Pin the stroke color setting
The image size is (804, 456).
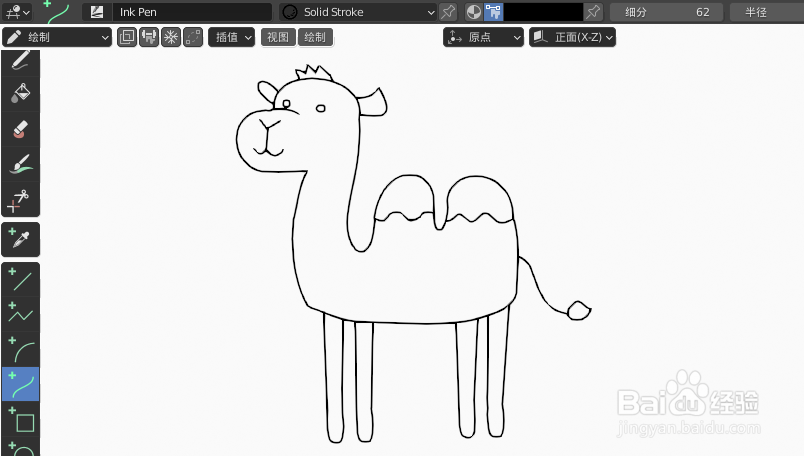pyautogui.click(x=593, y=12)
